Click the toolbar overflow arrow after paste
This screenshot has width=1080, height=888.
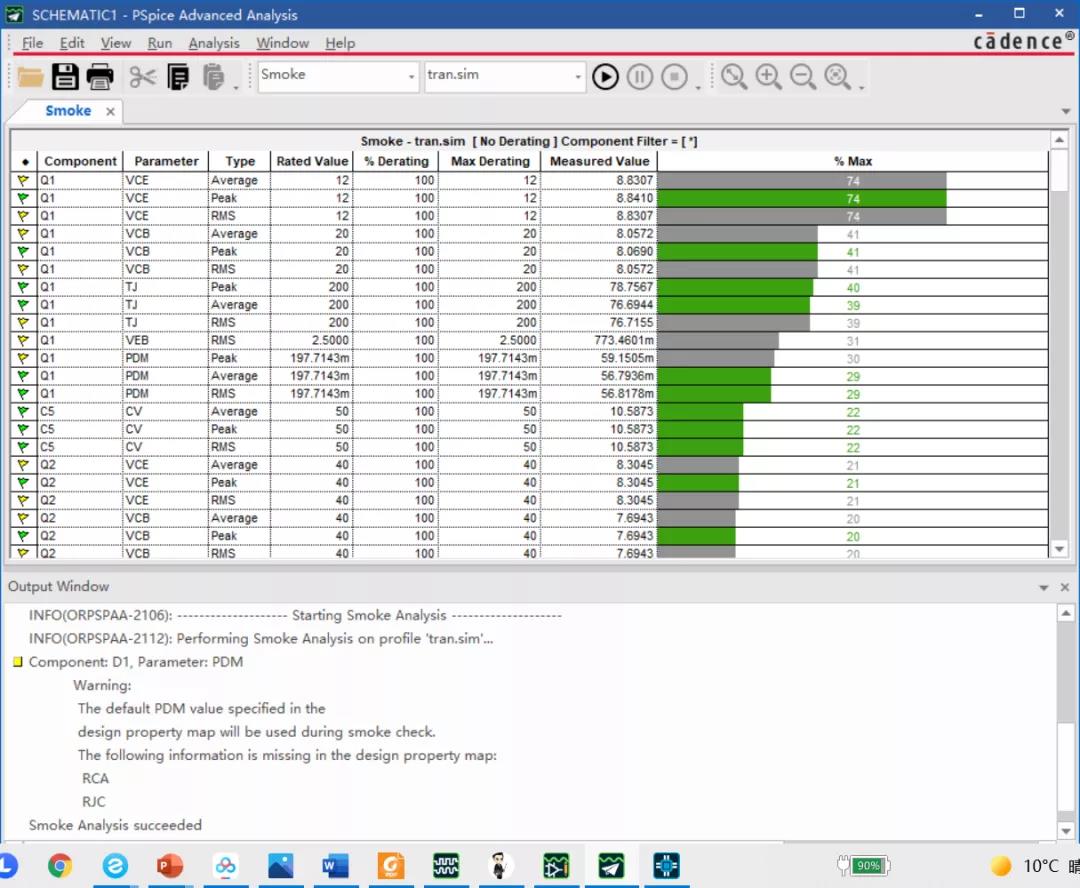click(x=236, y=87)
